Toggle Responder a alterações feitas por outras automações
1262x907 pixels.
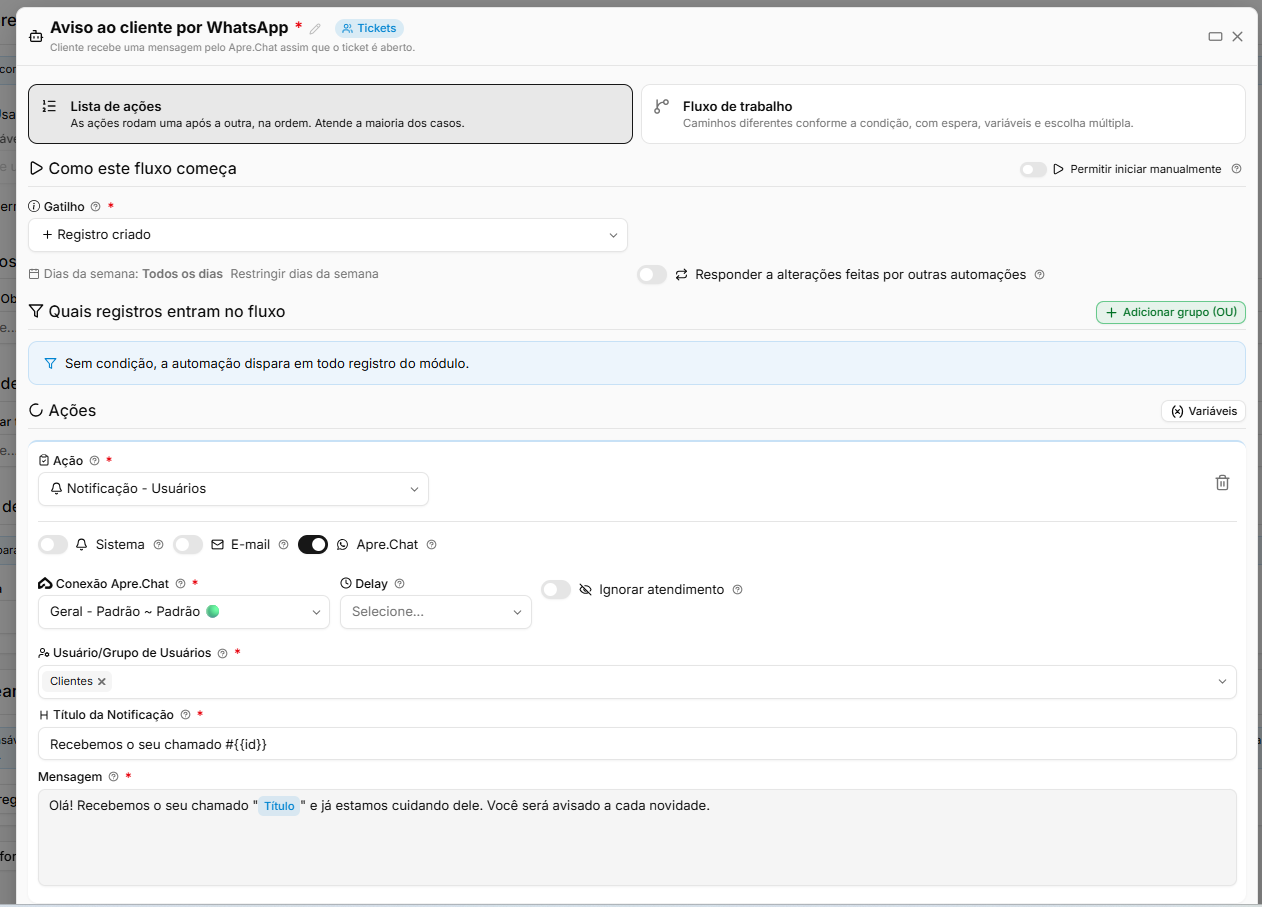click(652, 274)
